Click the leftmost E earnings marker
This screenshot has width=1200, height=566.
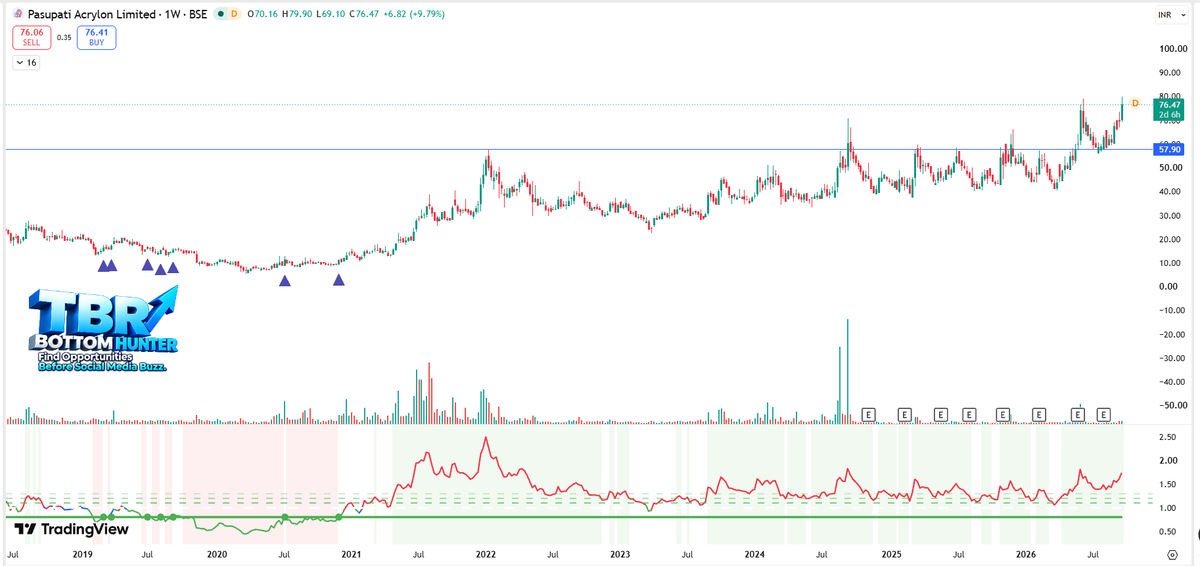(868, 414)
